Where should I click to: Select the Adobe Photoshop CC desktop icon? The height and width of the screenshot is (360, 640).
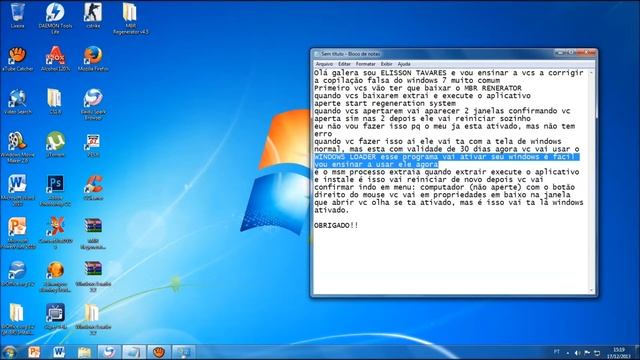tap(55, 190)
